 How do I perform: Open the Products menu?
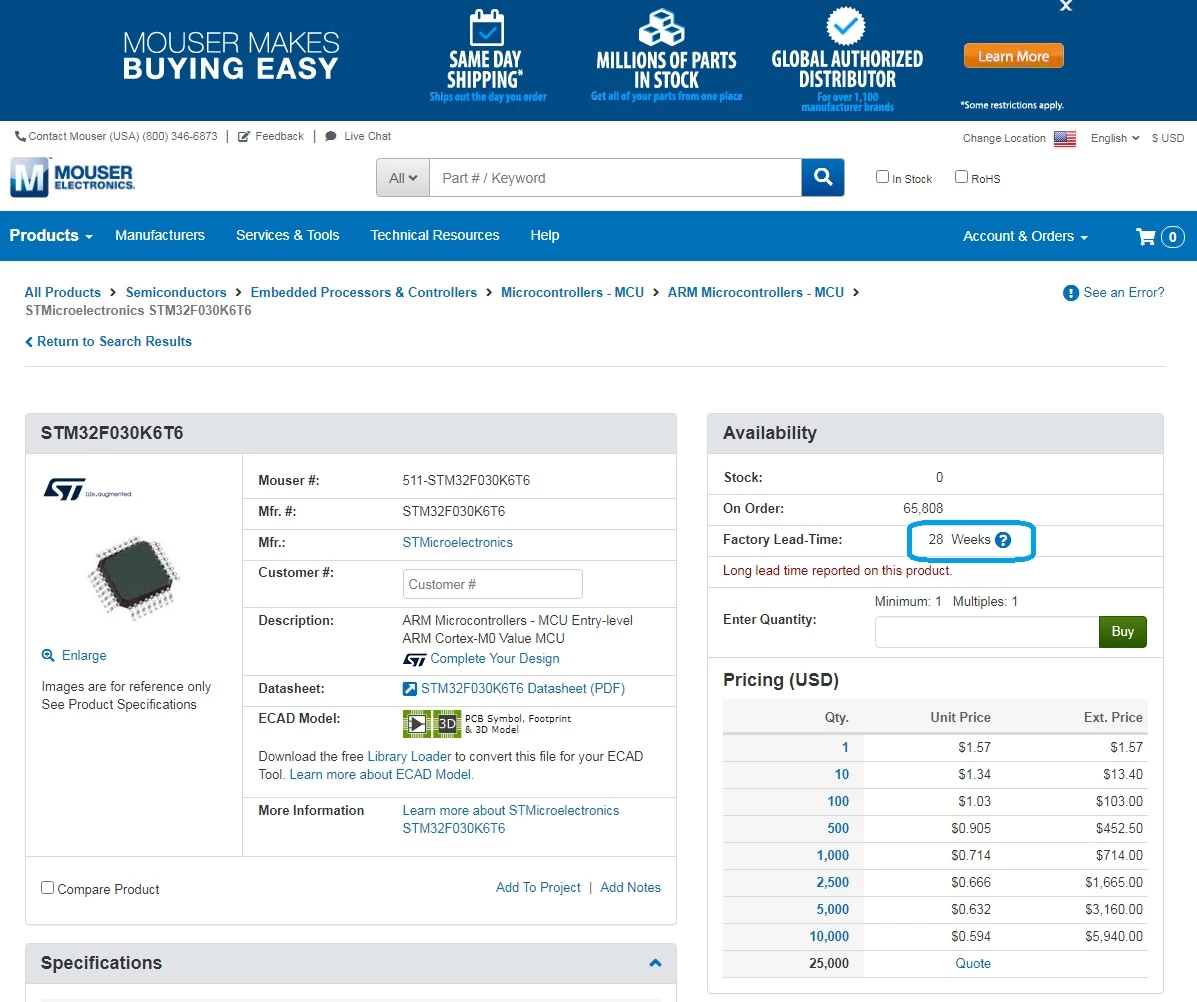pyautogui.click(x=50, y=236)
